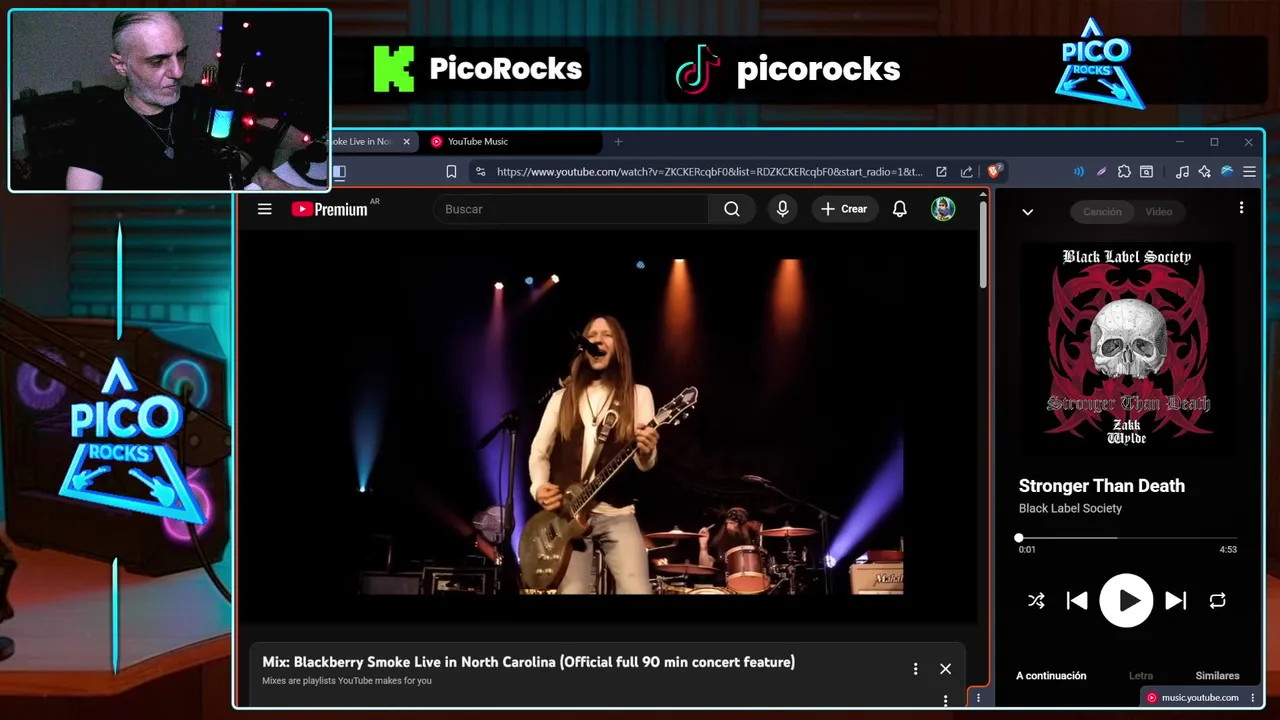Open YouTube notifications bell
The width and height of the screenshot is (1280, 720).
899,209
